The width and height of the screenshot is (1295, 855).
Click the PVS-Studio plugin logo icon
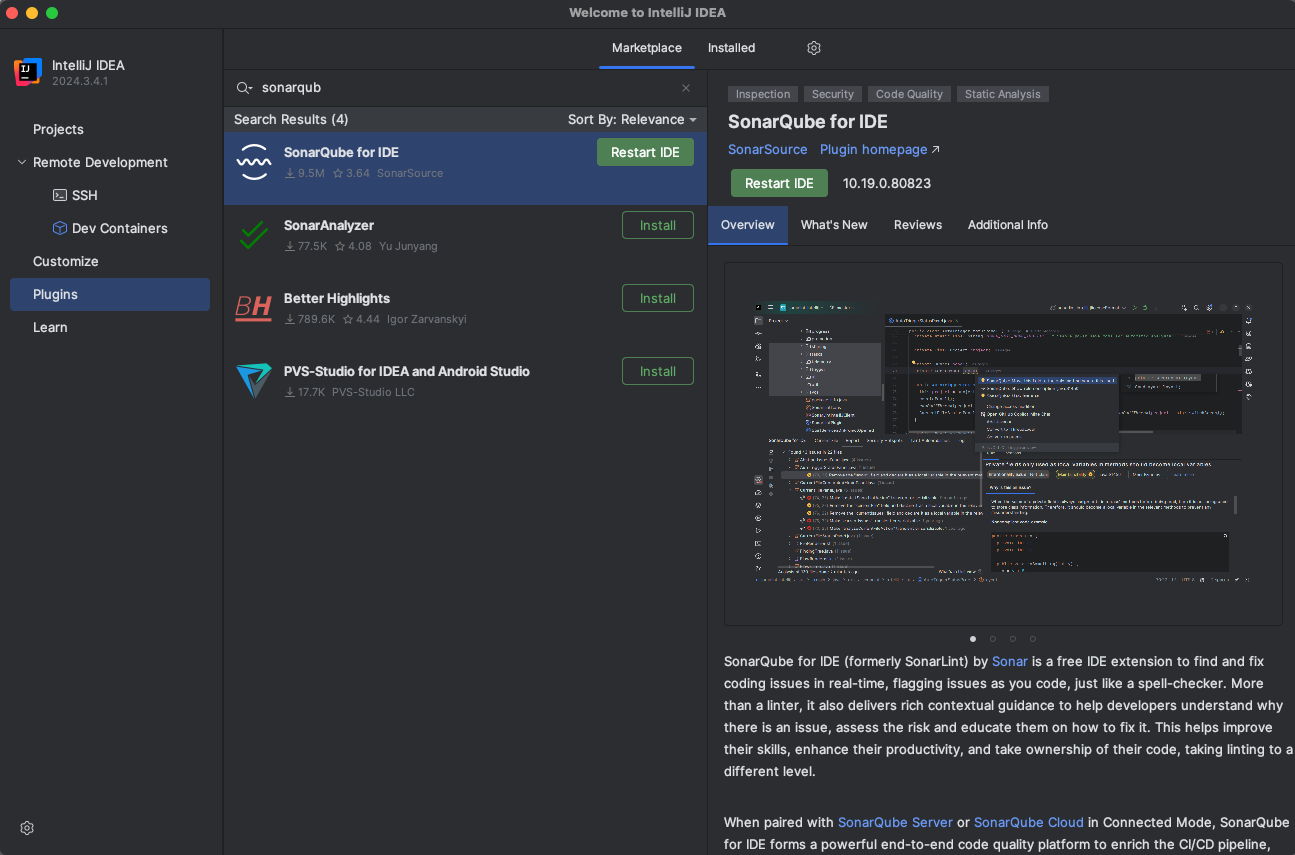pyautogui.click(x=254, y=381)
